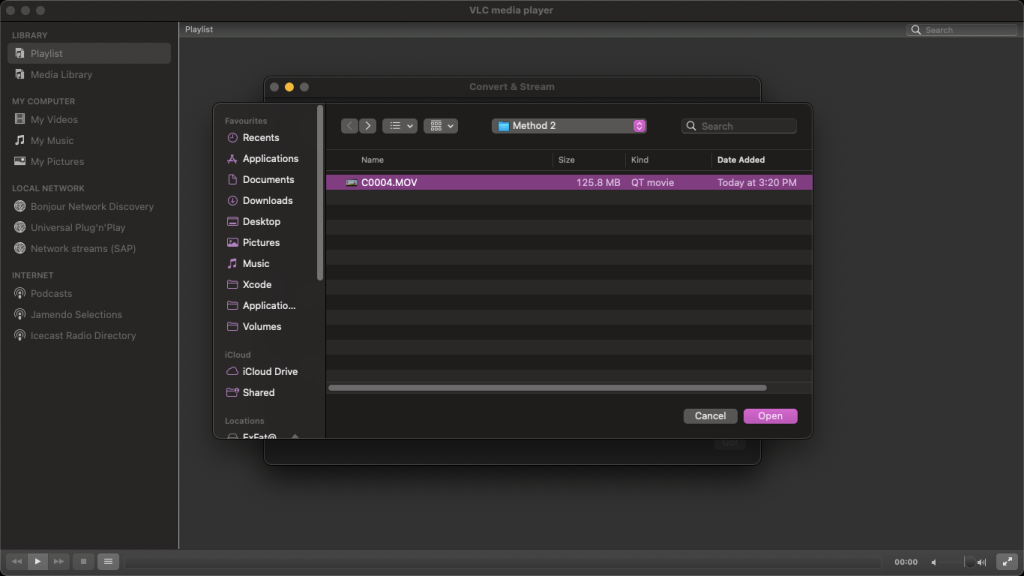Sort files by Date Added column
Image resolution: width=1024 pixels, height=576 pixels.
click(741, 159)
